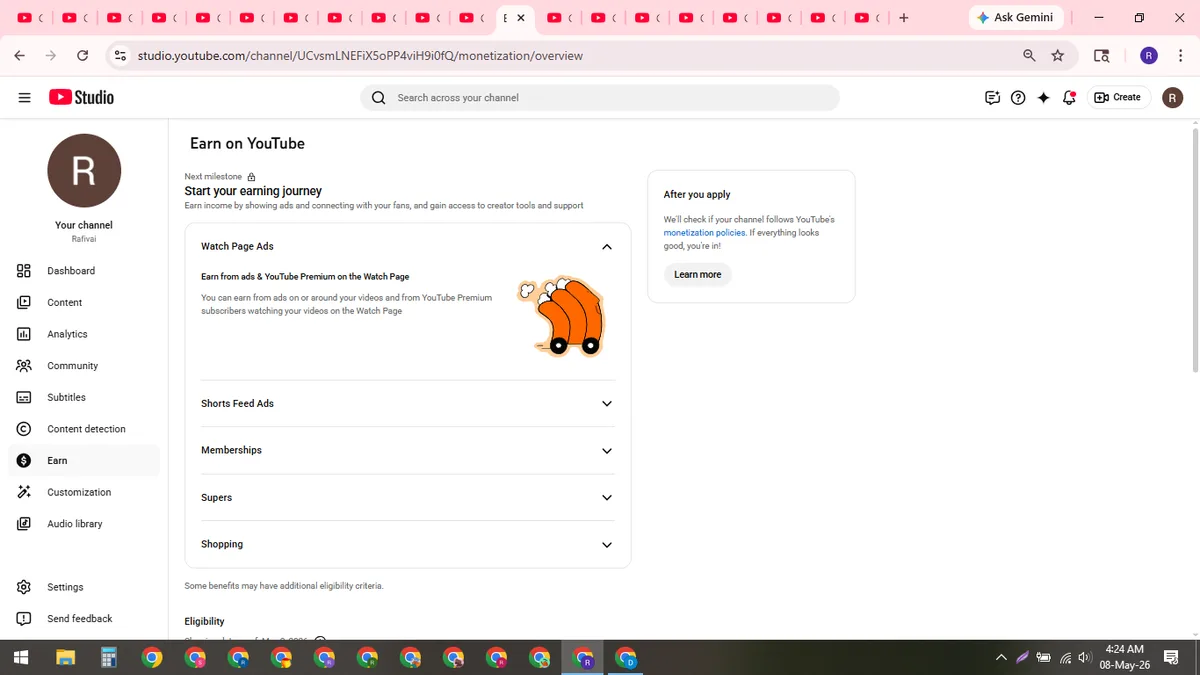Open Subtitles in the sidebar
1200x675 pixels.
(83, 397)
